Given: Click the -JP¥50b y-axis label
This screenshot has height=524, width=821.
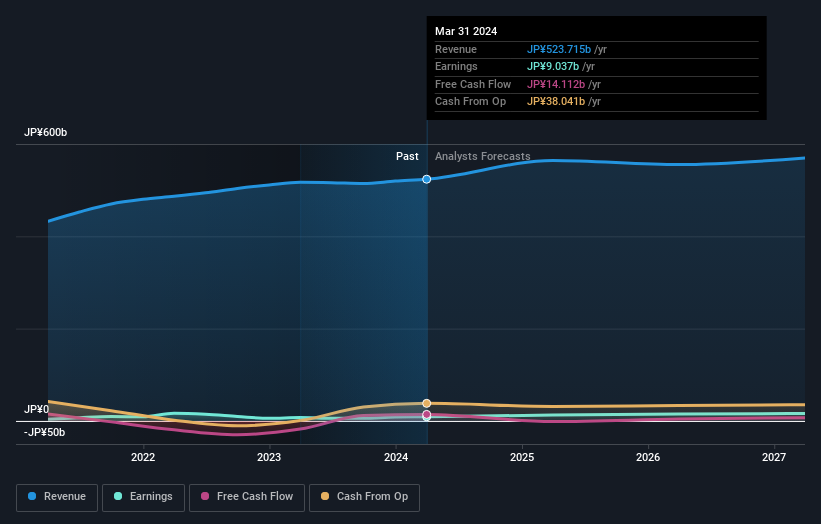Looking at the screenshot, I should pyautogui.click(x=45, y=432).
